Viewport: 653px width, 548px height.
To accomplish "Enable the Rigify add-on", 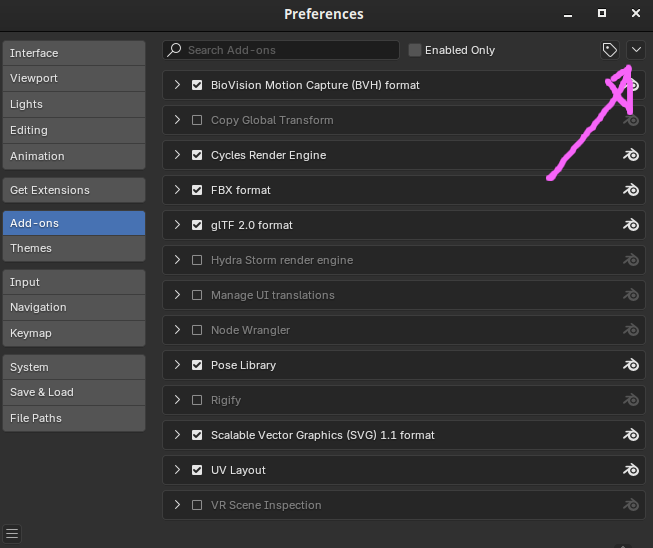I will click(x=197, y=400).
